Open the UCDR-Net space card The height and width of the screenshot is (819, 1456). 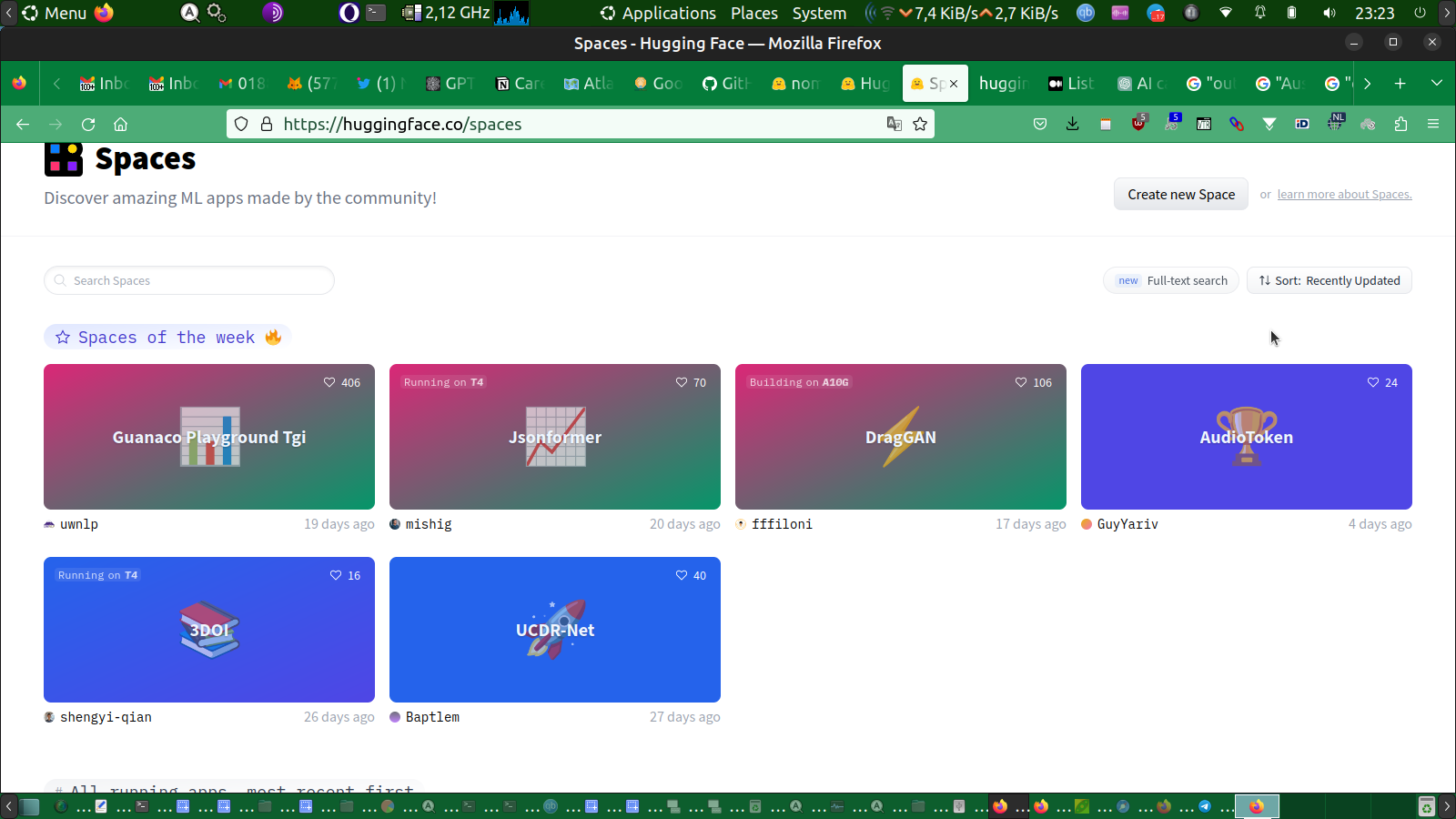coord(555,630)
